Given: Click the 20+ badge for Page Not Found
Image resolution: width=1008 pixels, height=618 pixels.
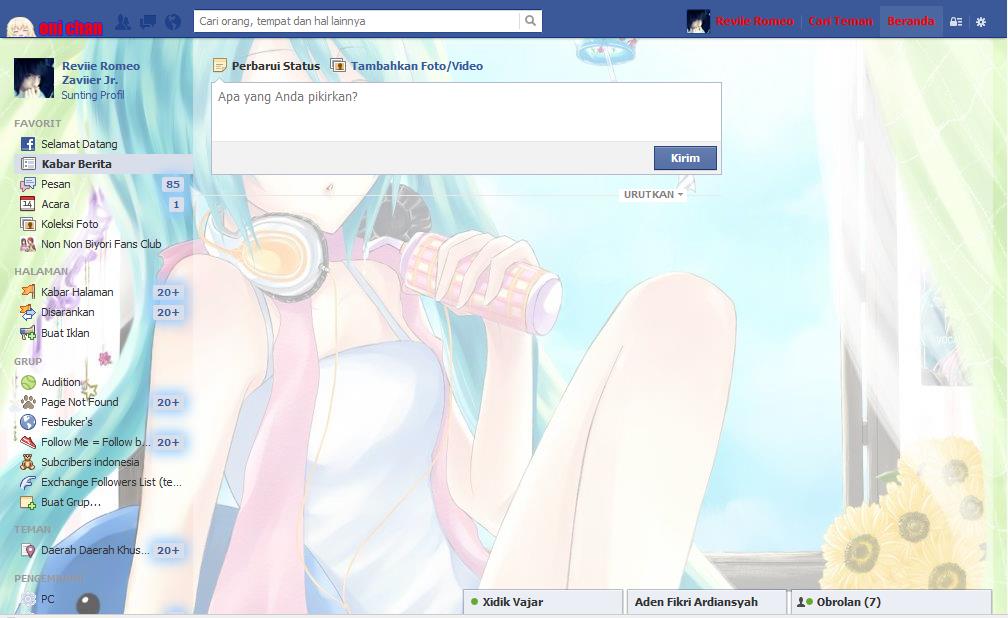Looking at the screenshot, I should (168, 403).
